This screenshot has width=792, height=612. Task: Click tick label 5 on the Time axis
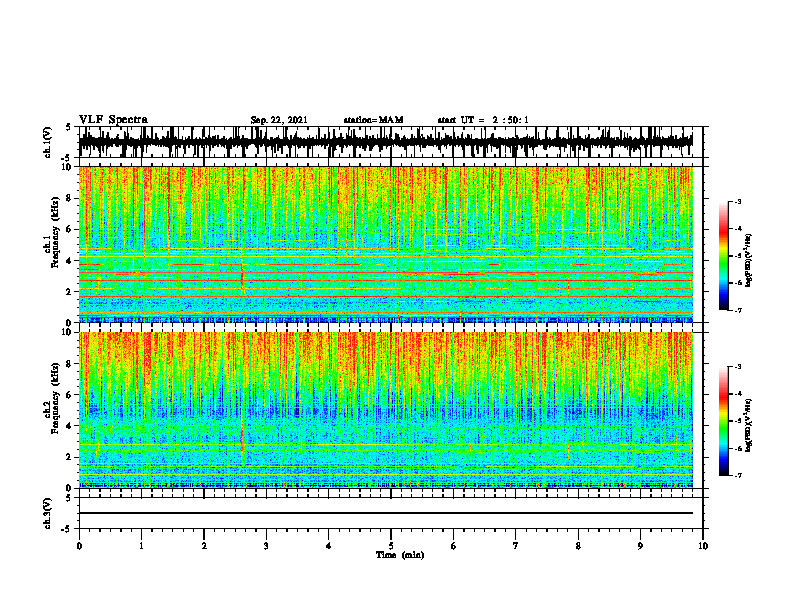pos(391,546)
